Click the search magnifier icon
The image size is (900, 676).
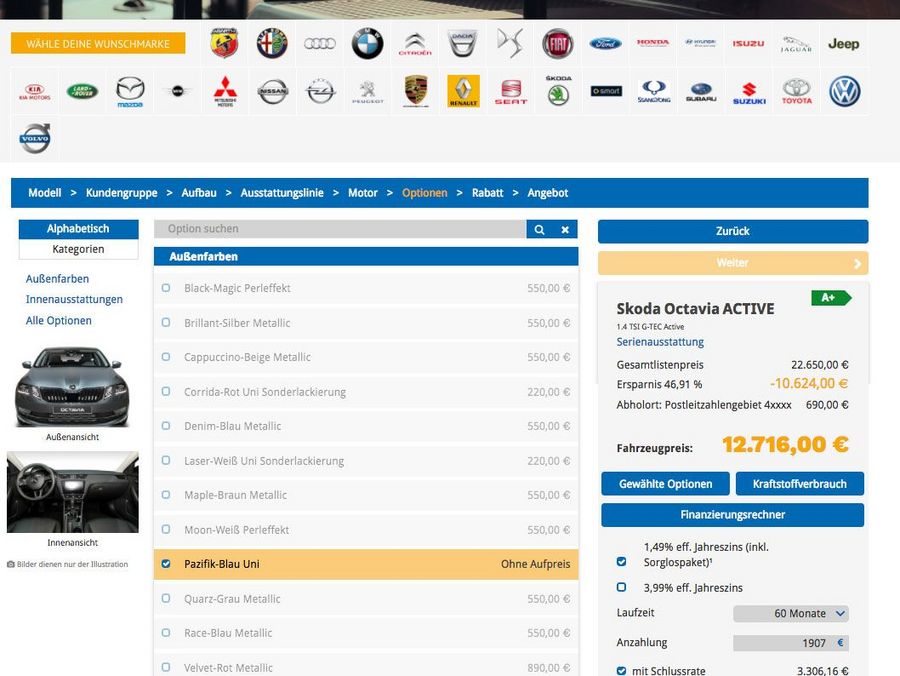point(540,230)
